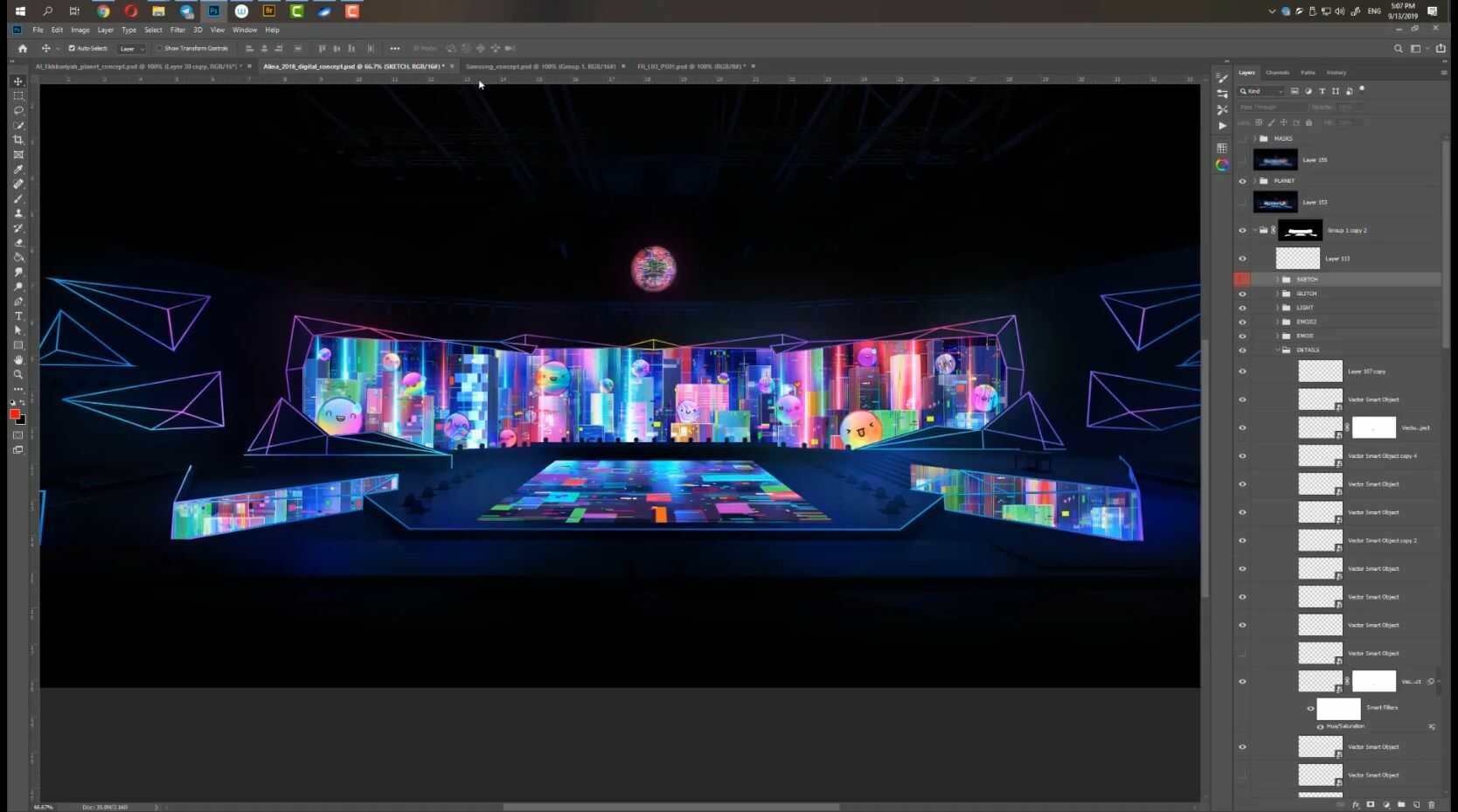Image resolution: width=1458 pixels, height=812 pixels.
Task: Open the Filter menu
Action: [177, 30]
